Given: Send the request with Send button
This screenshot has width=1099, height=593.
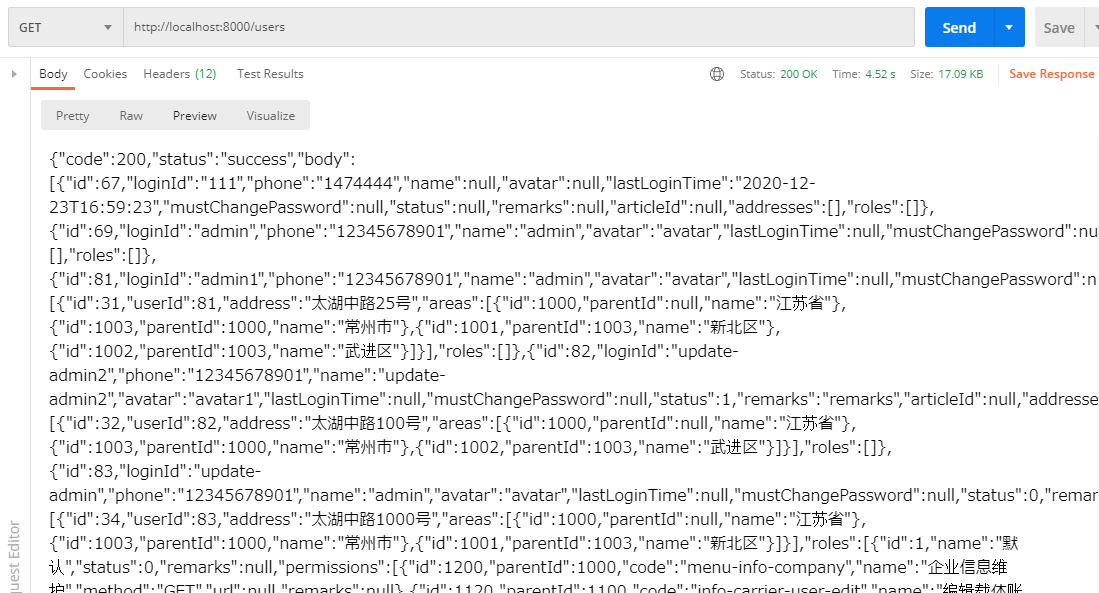Looking at the screenshot, I should click(958, 27).
